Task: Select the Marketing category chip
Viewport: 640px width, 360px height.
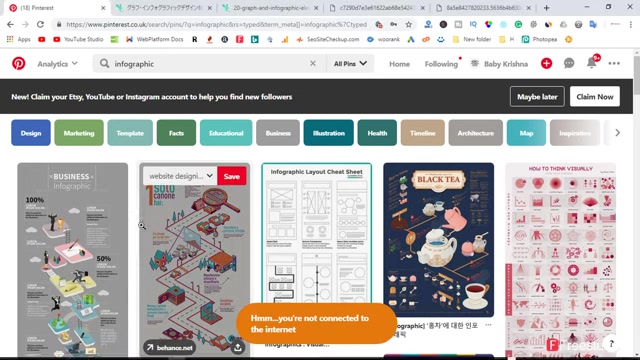Action: pyautogui.click(x=79, y=133)
